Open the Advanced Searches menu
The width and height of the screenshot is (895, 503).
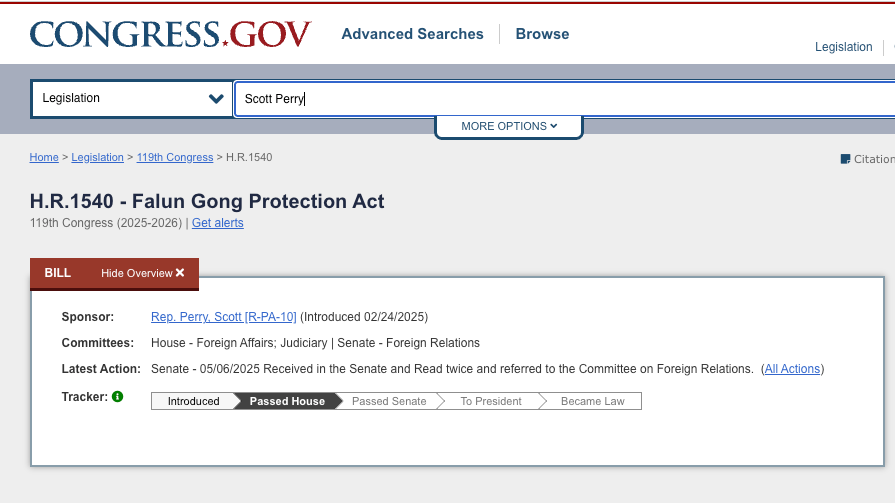pos(412,34)
